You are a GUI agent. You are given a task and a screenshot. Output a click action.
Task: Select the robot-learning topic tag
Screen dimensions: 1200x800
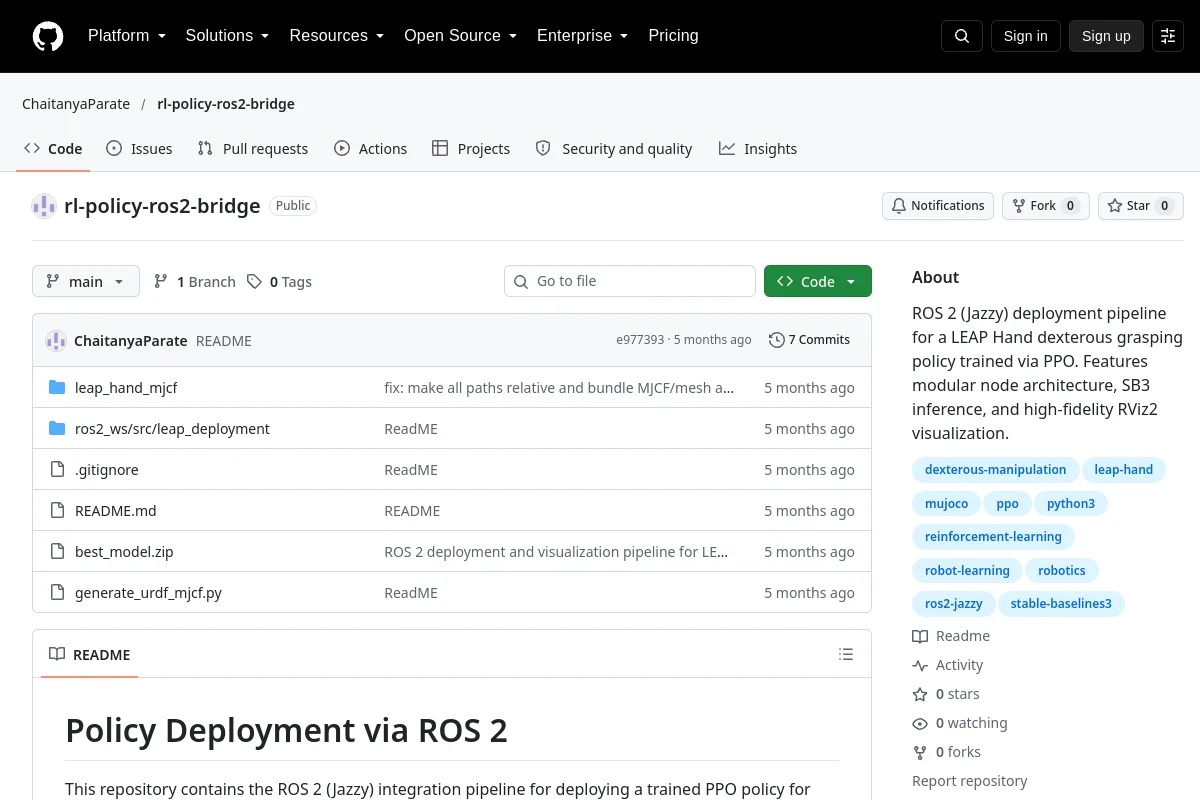pyautogui.click(x=967, y=571)
